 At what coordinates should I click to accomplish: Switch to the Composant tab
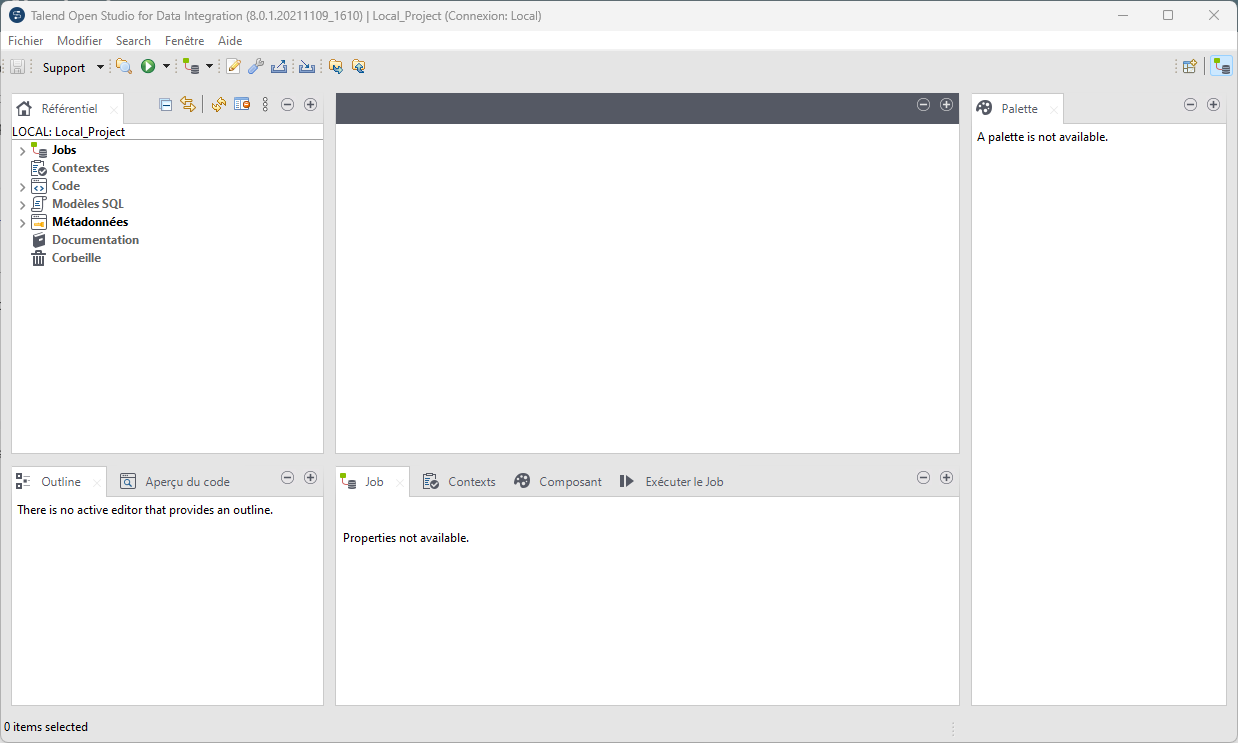pos(558,482)
